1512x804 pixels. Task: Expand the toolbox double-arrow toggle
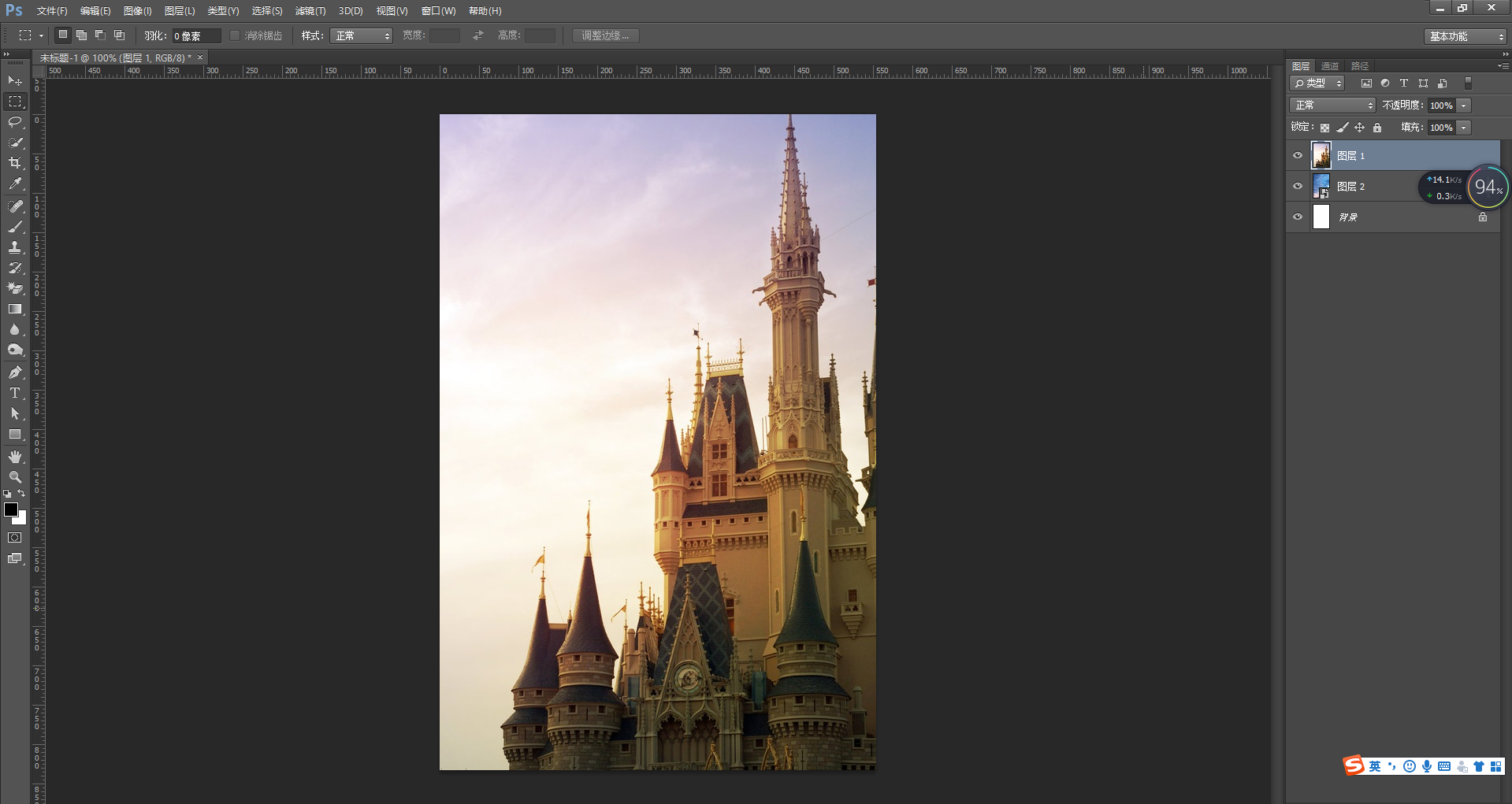click(x=6, y=54)
